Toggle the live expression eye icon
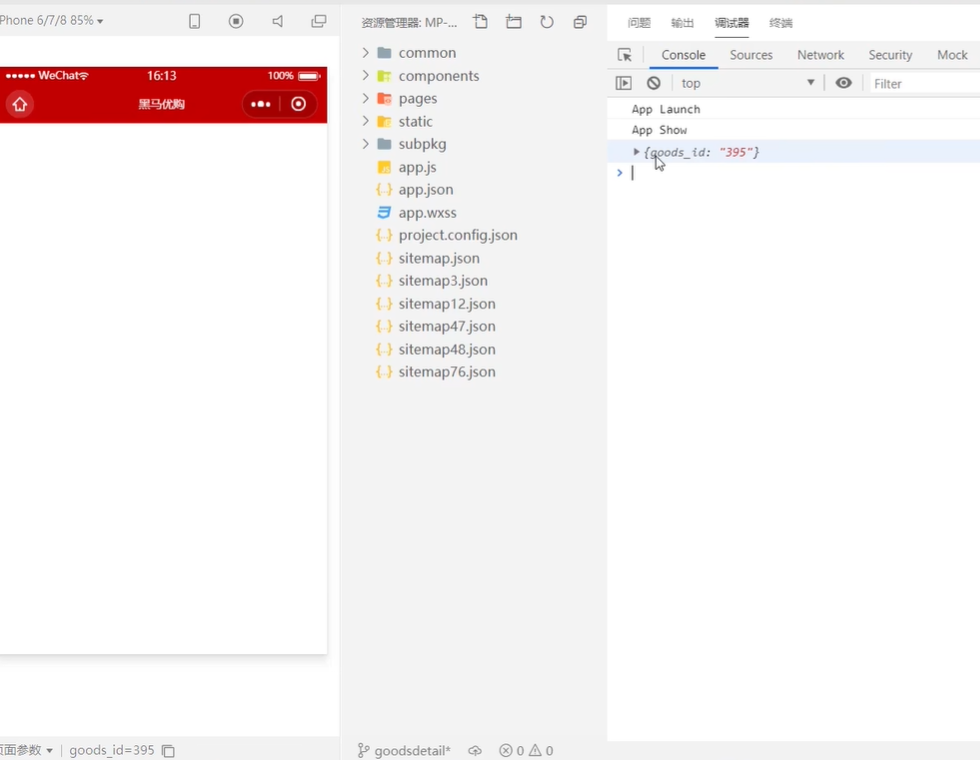The width and height of the screenshot is (980, 760). (844, 82)
